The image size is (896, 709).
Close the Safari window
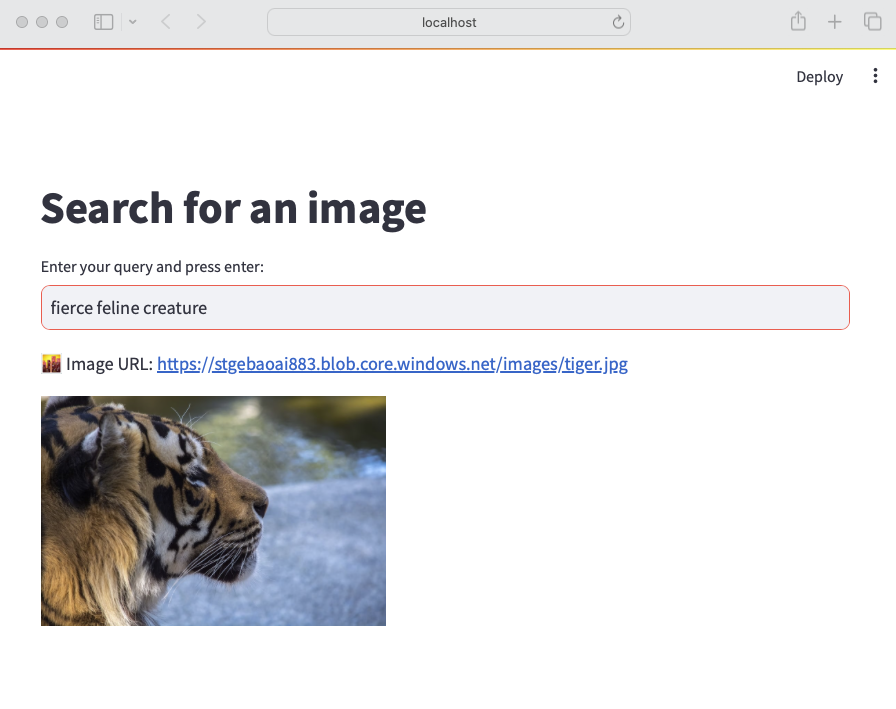pos(23,22)
